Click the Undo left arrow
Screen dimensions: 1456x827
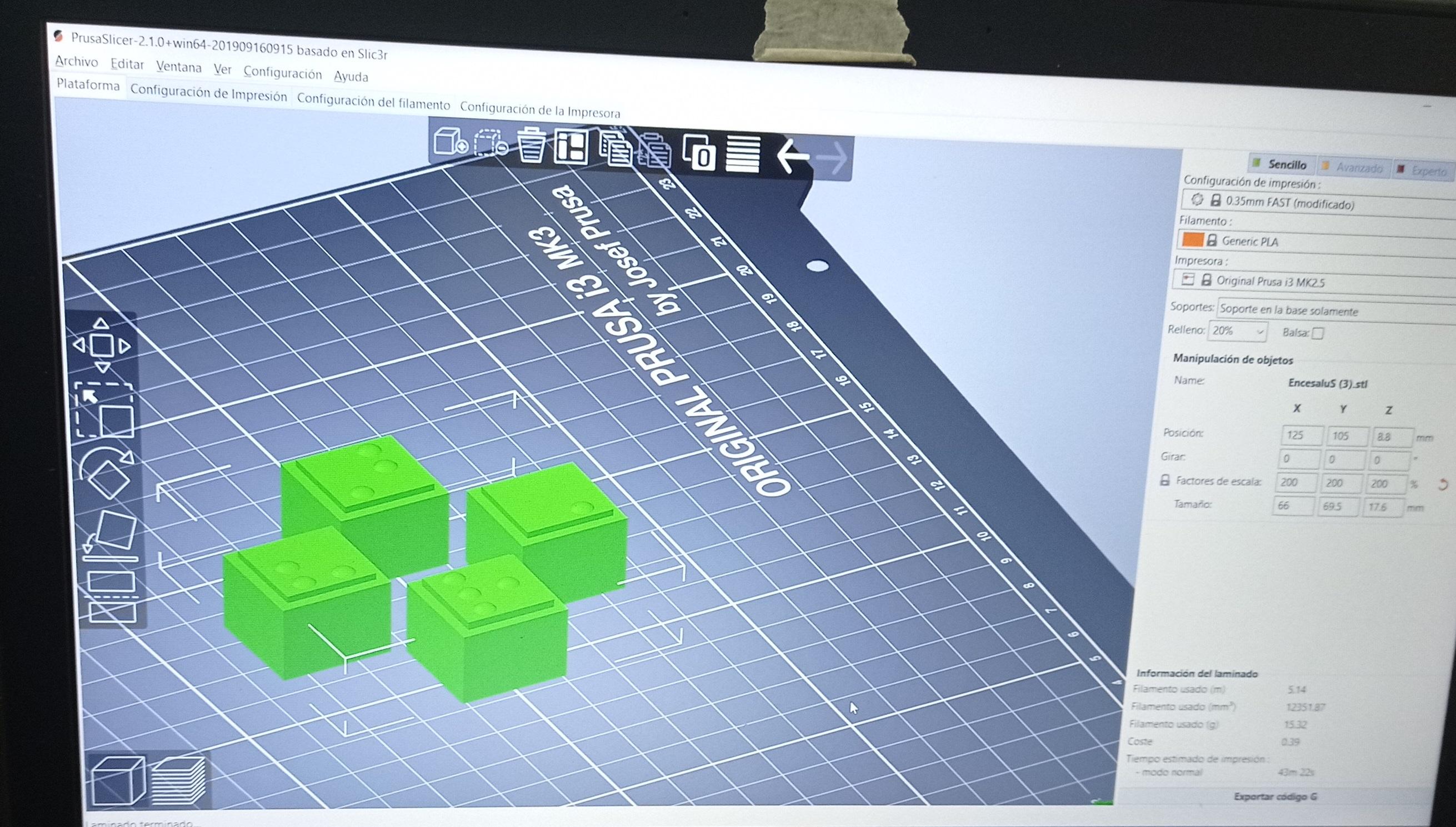pos(793,156)
